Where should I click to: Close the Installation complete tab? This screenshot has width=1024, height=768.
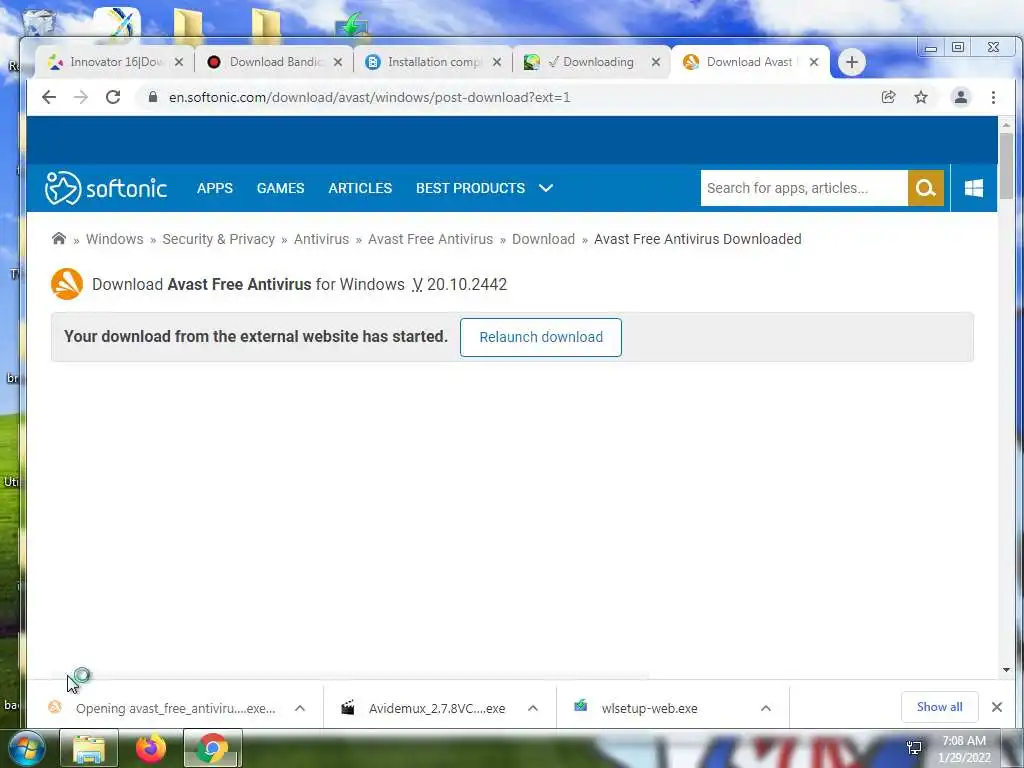[x=497, y=62]
